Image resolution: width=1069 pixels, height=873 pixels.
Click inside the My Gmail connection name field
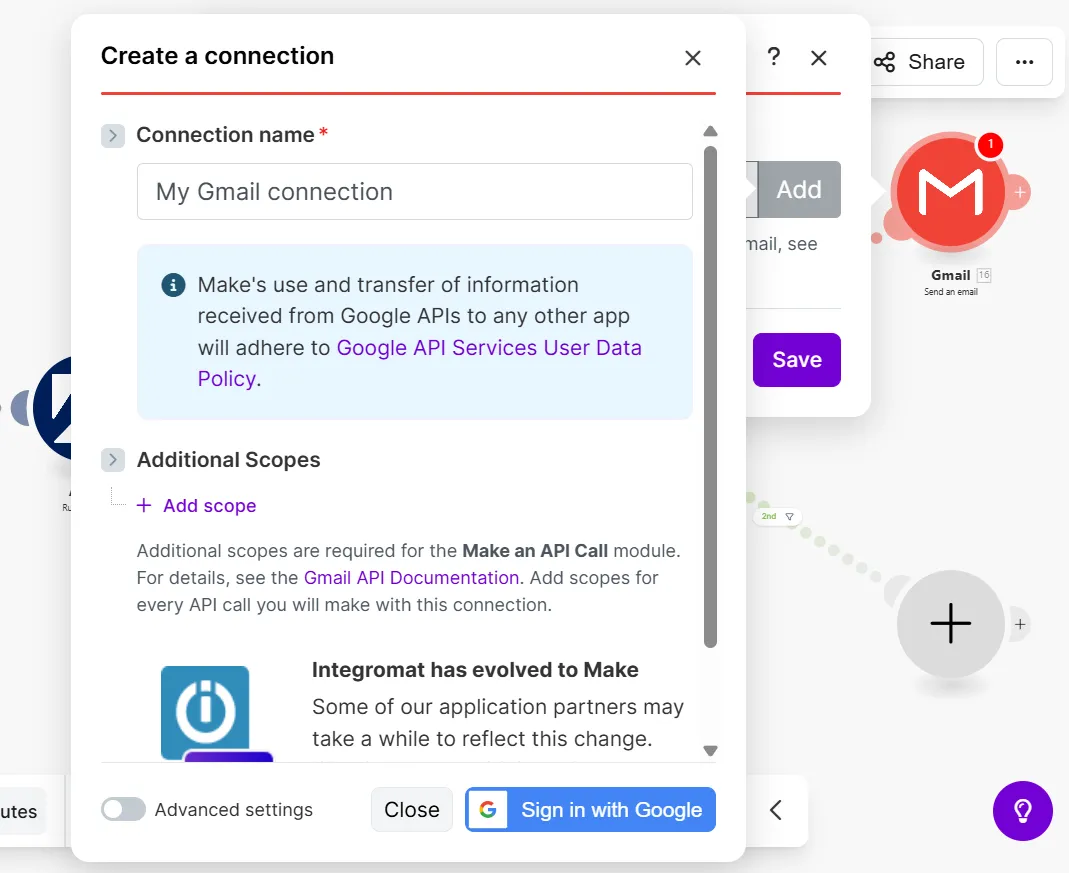[415, 191]
